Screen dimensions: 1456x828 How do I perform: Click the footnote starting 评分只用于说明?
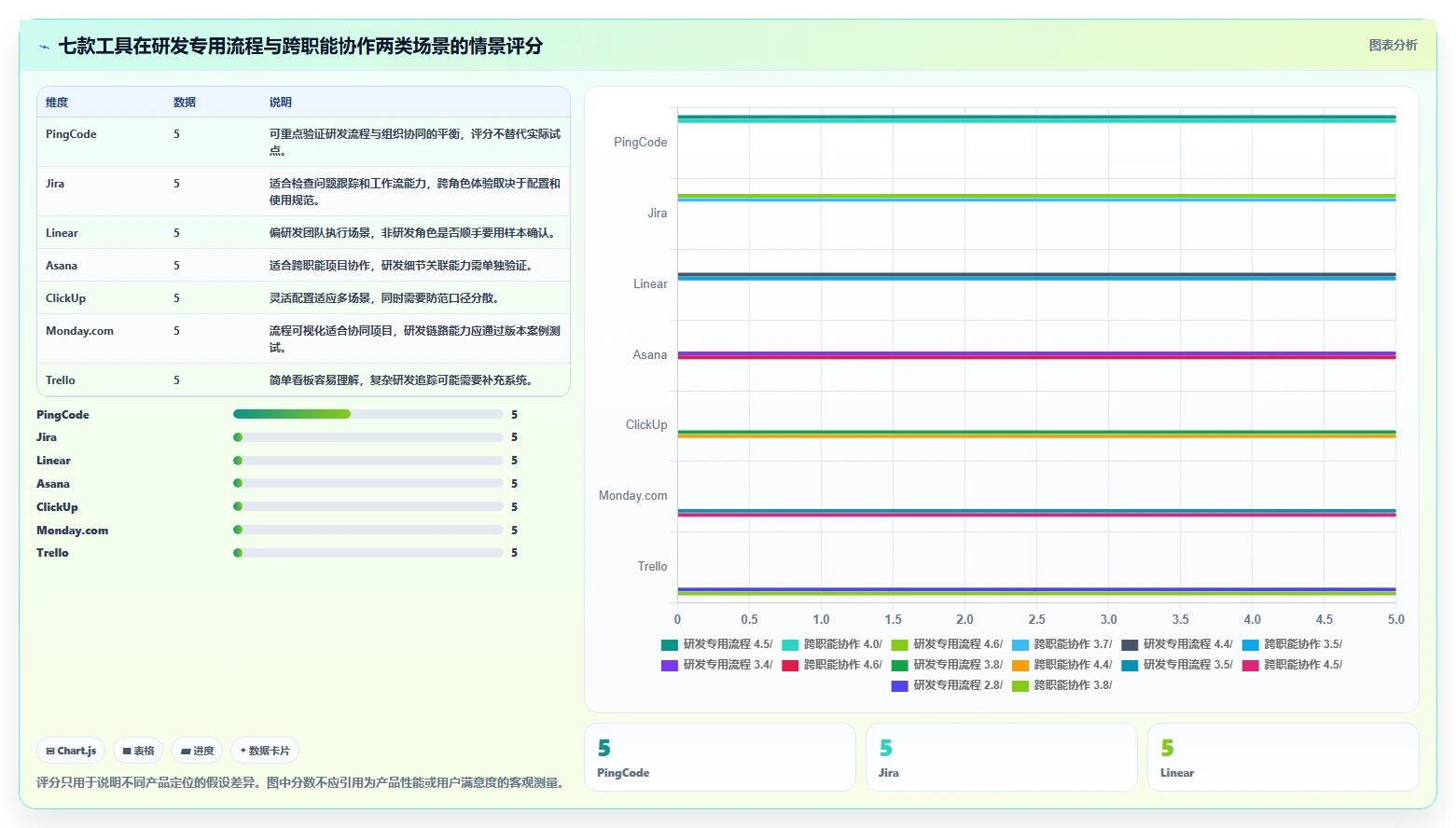click(302, 783)
